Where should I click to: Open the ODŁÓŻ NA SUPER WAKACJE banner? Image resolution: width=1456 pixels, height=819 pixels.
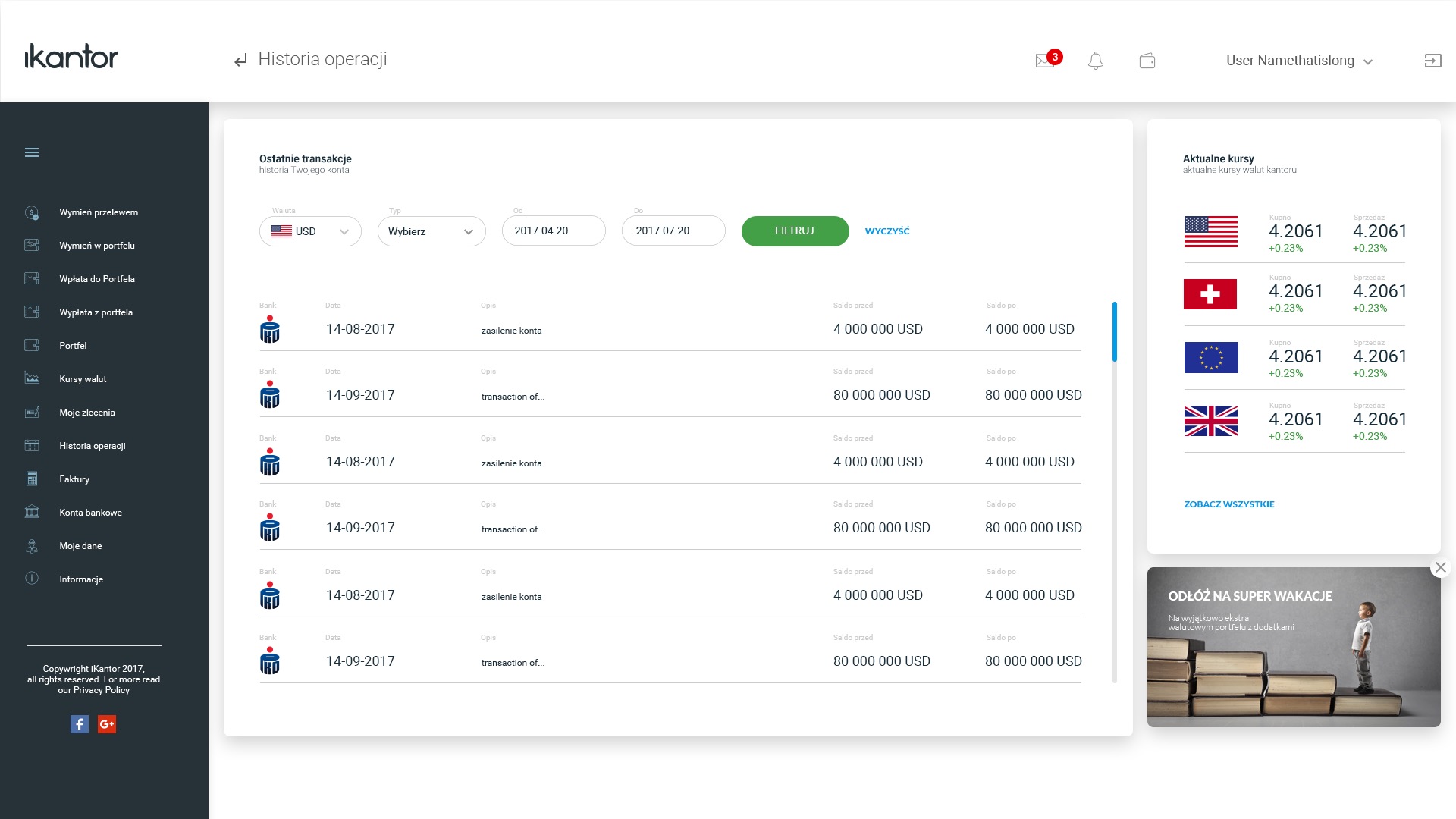click(1294, 647)
